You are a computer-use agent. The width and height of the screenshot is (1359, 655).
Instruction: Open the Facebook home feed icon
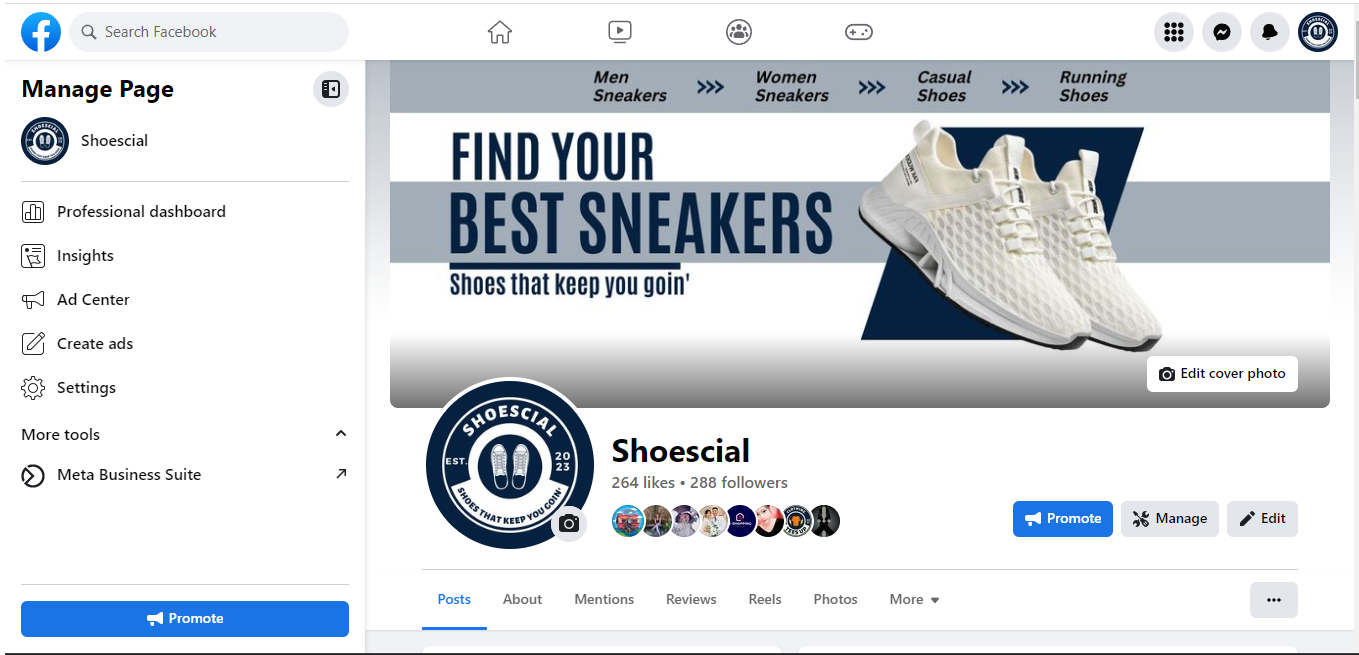(500, 32)
